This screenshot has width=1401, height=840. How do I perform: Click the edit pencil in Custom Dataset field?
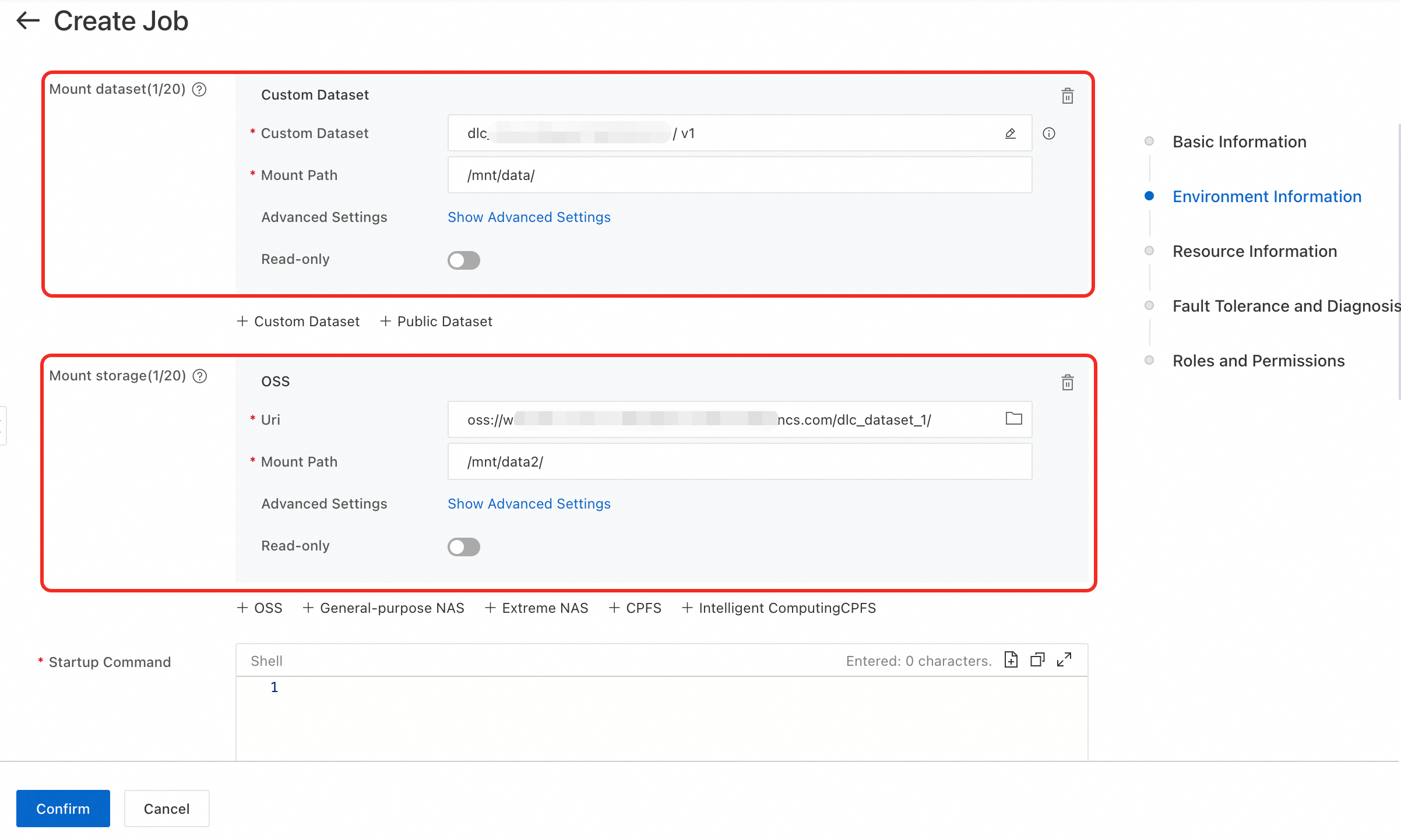[x=1010, y=133]
